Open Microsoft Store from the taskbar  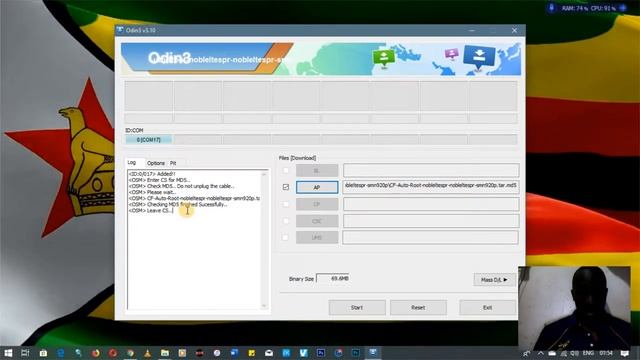pyautogui.click(x=43, y=353)
